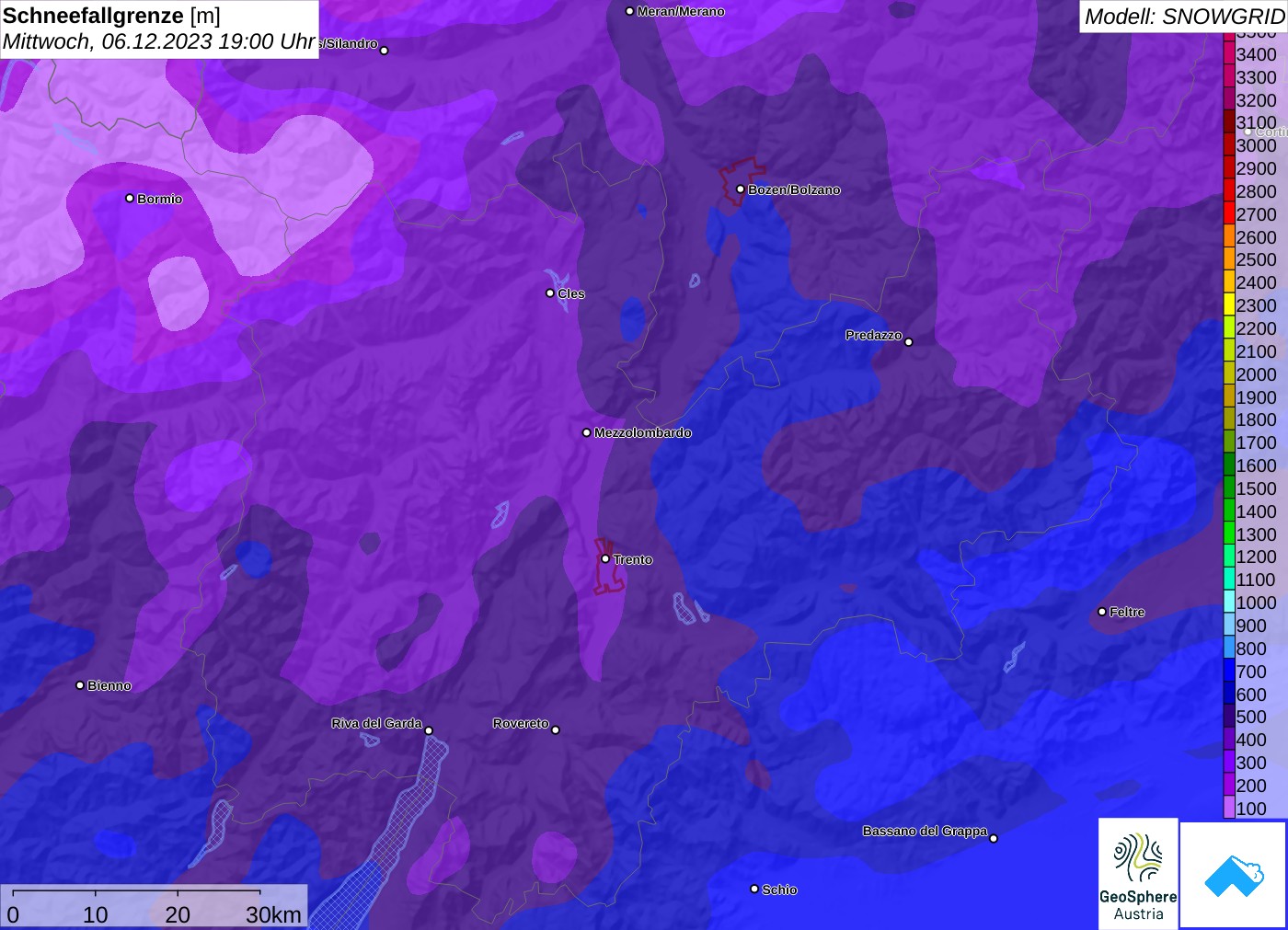
Task: Pick the 700 m legend color swatch
Action: pos(1229,671)
